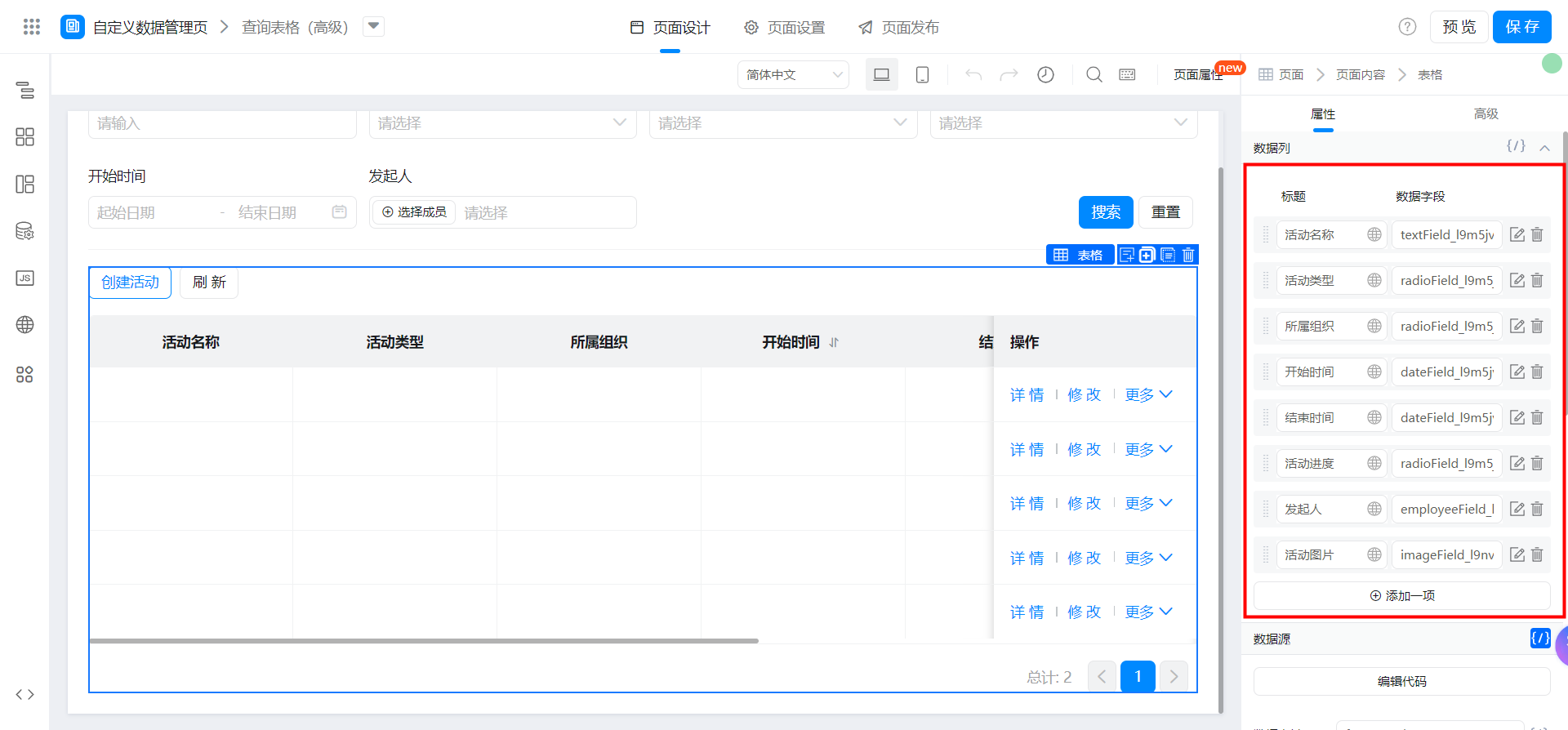Open the history clock icon
Viewport: 1568px width, 730px height.
coord(1045,75)
